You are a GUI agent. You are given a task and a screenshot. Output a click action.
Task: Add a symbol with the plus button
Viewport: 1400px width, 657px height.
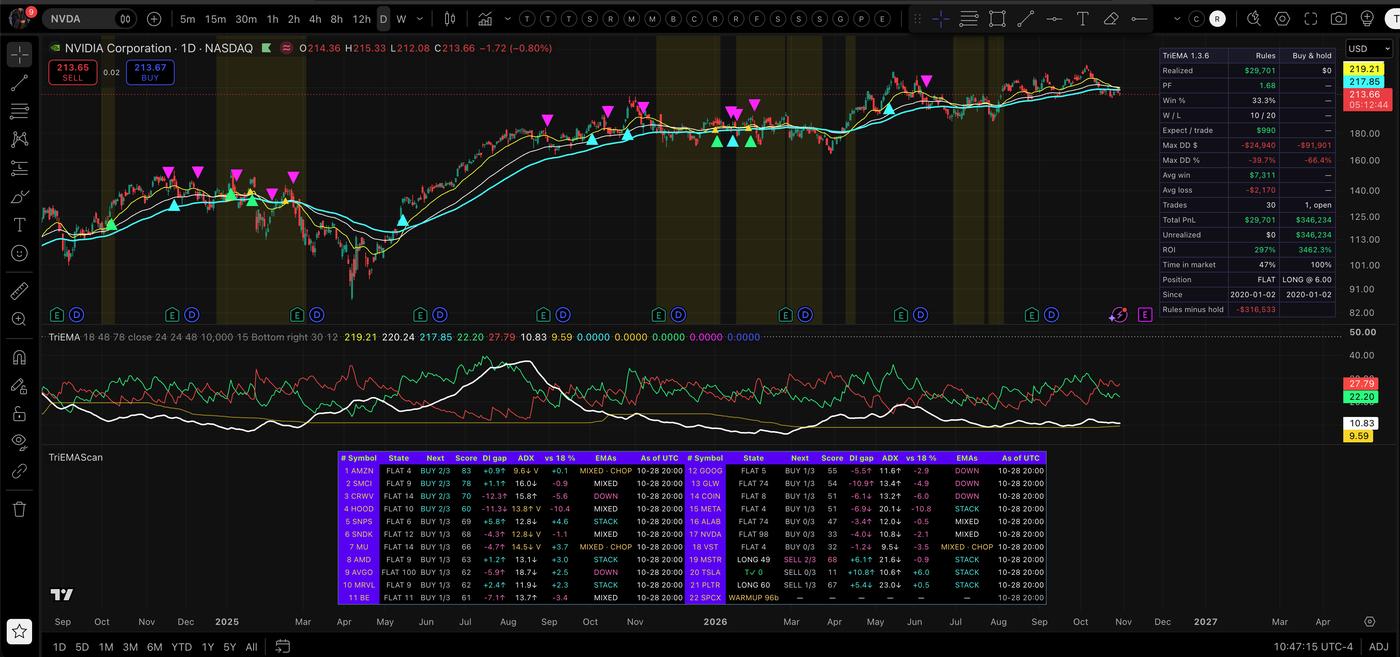pyautogui.click(x=154, y=18)
